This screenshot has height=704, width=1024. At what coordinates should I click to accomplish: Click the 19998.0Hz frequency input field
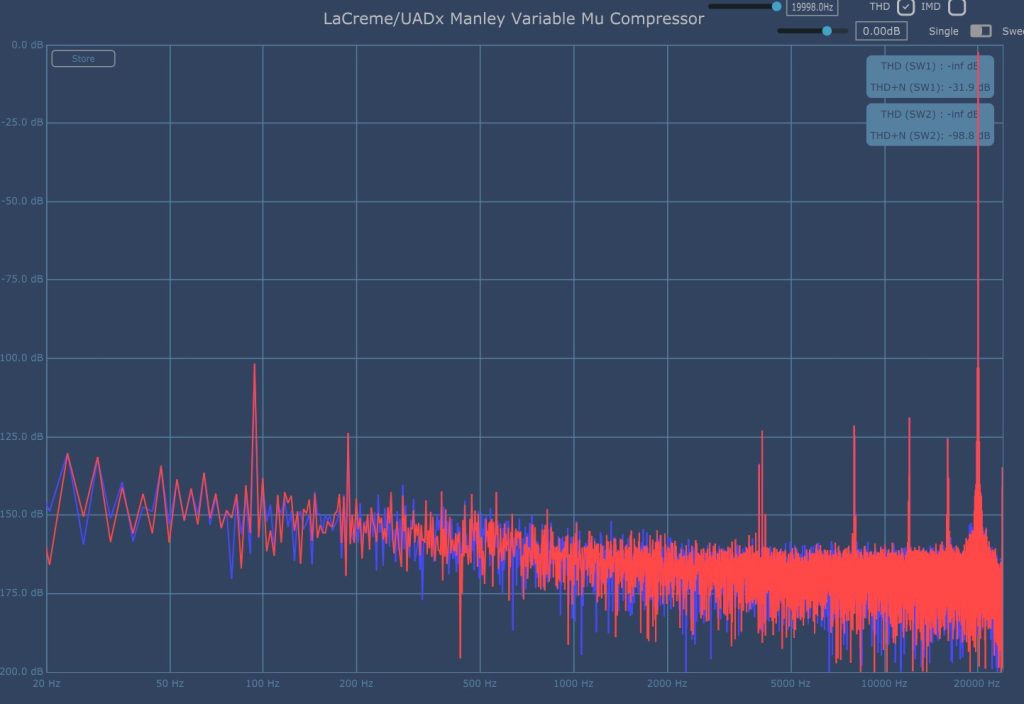[813, 7]
